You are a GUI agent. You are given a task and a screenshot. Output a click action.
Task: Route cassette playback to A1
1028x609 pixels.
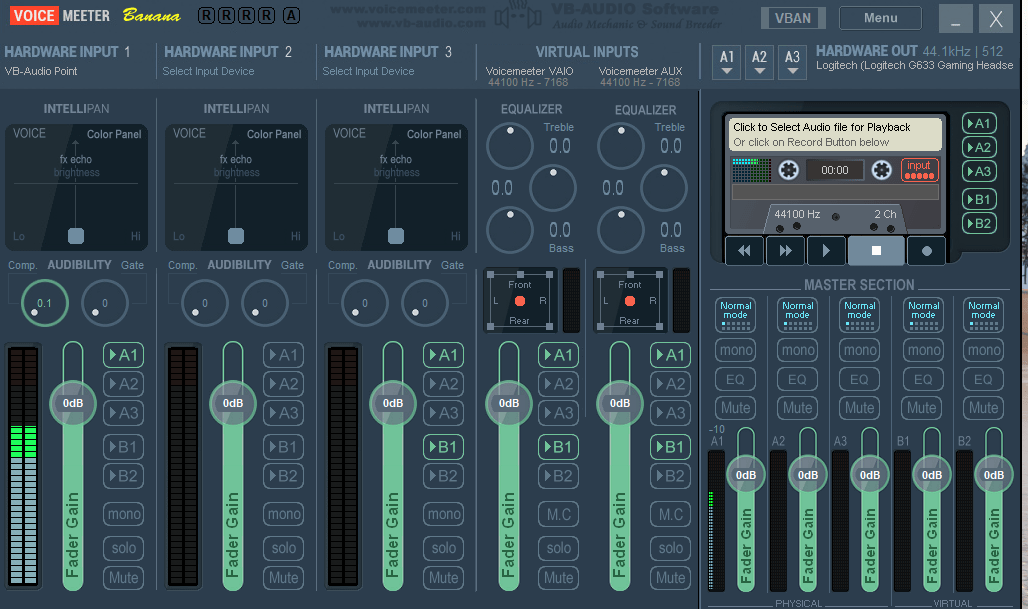click(x=979, y=123)
